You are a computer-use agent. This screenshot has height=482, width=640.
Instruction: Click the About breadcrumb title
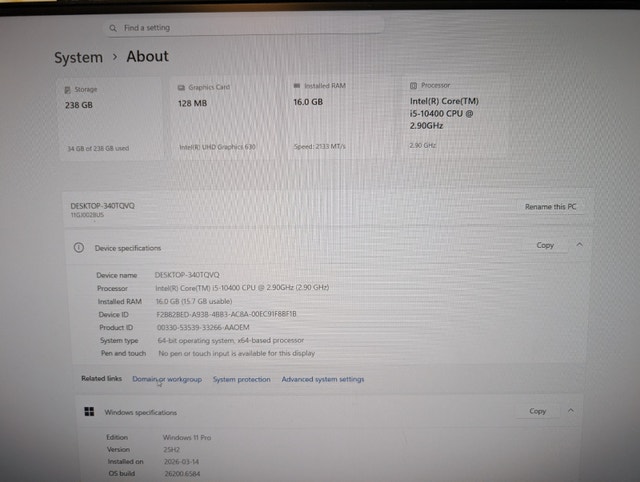click(147, 56)
